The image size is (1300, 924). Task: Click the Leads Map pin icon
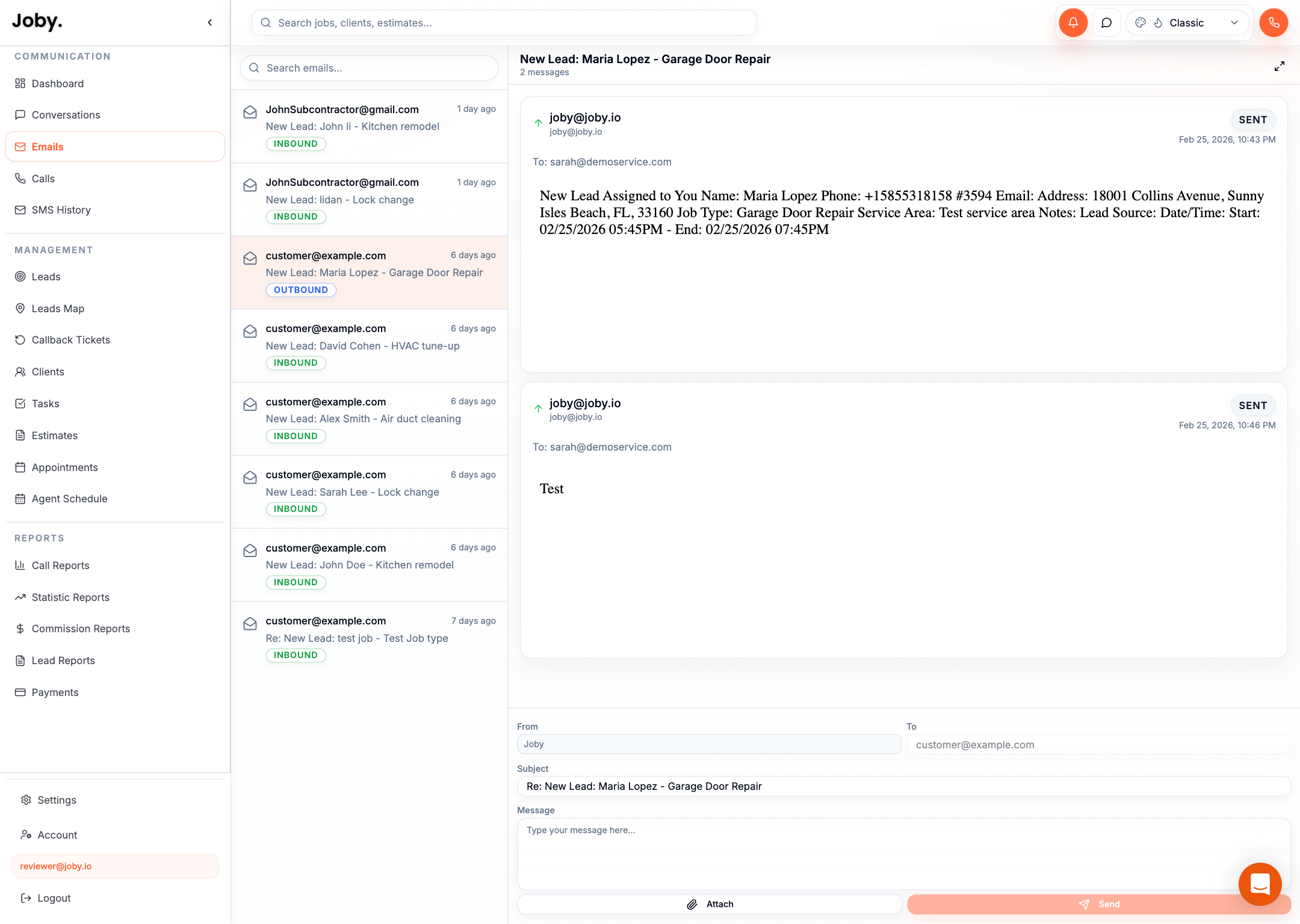pyautogui.click(x=20, y=309)
